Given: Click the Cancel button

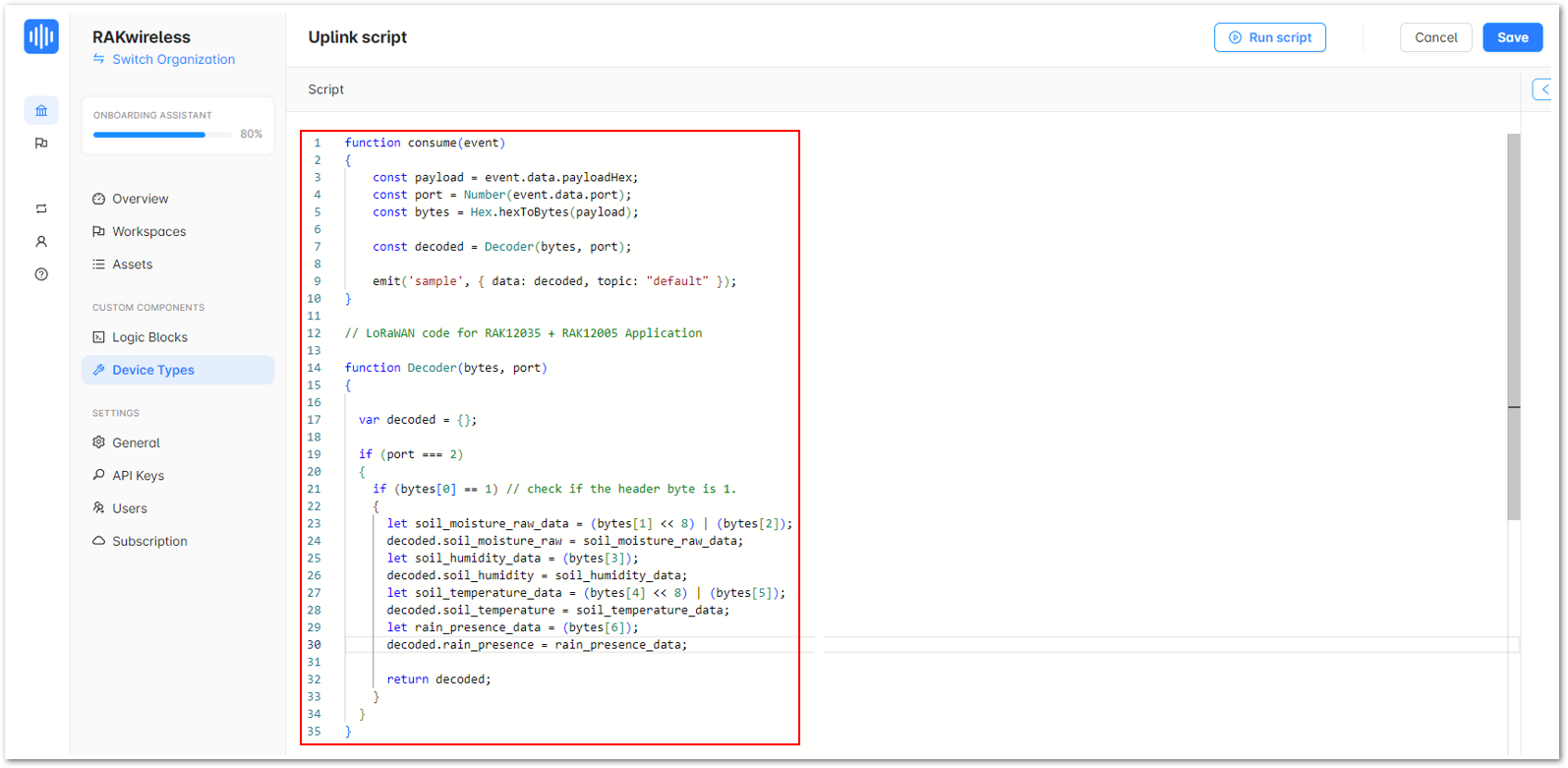Looking at the screenshot, I should (1436, 37).
